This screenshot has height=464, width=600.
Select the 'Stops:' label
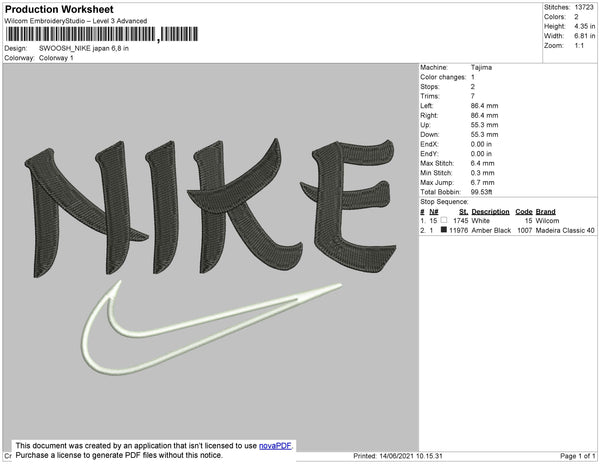pos(430,86)
